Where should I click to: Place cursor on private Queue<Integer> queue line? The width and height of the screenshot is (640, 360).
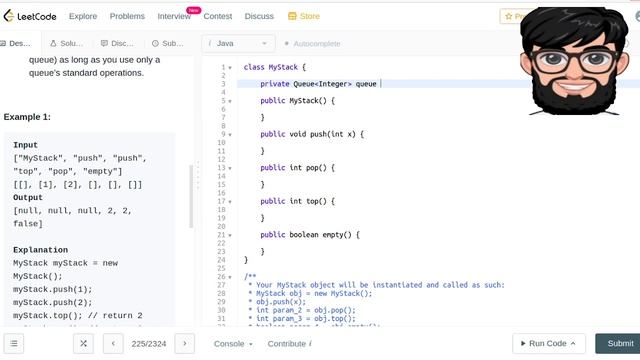(x=318, y=84)
